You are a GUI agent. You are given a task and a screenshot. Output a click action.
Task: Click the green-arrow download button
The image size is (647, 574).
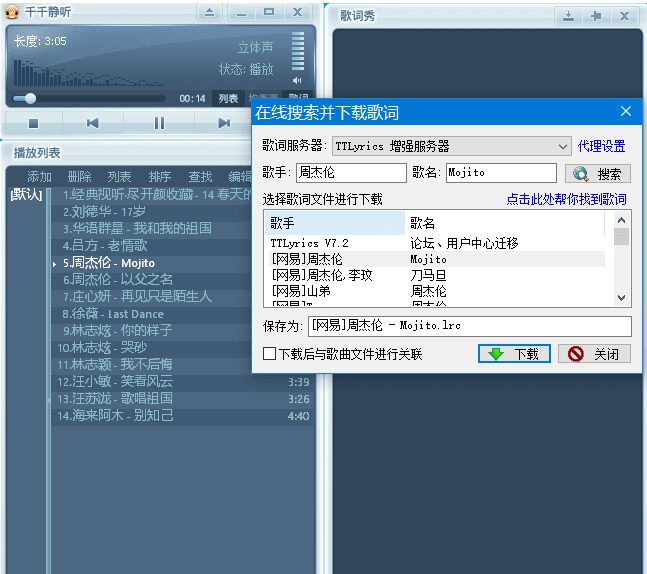(x=514, y=354)
